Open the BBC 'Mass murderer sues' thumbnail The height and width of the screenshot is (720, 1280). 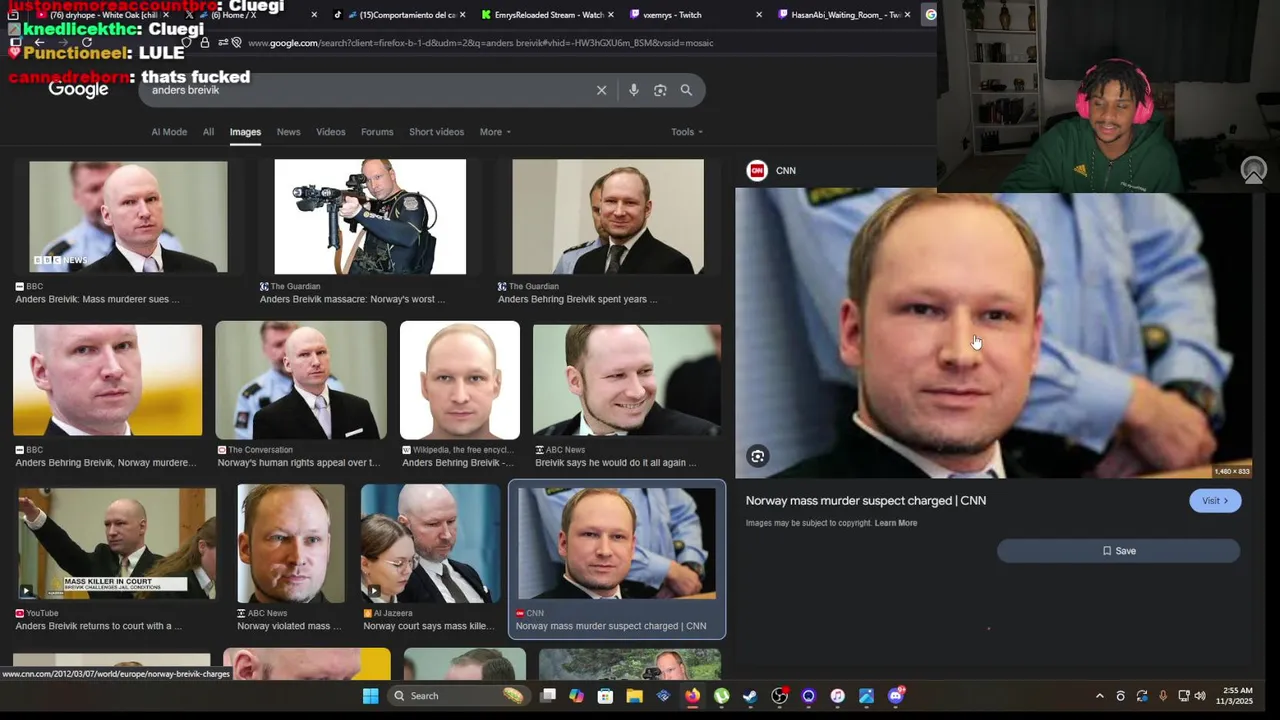click(128, 217)
